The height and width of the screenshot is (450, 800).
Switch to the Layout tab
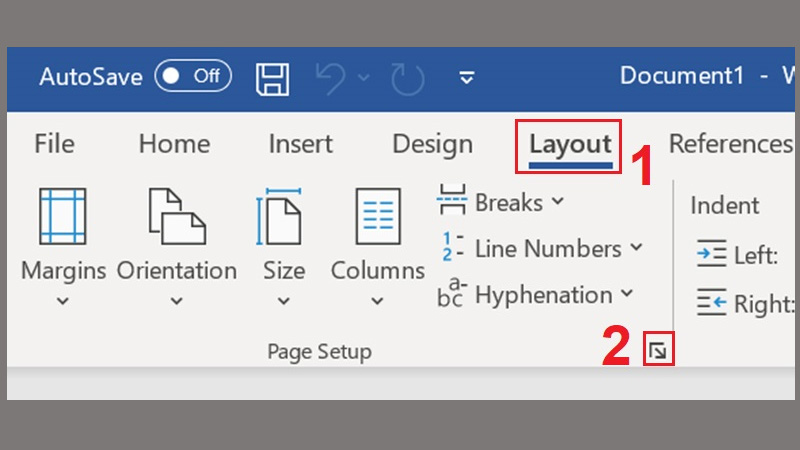click(570, 144)
